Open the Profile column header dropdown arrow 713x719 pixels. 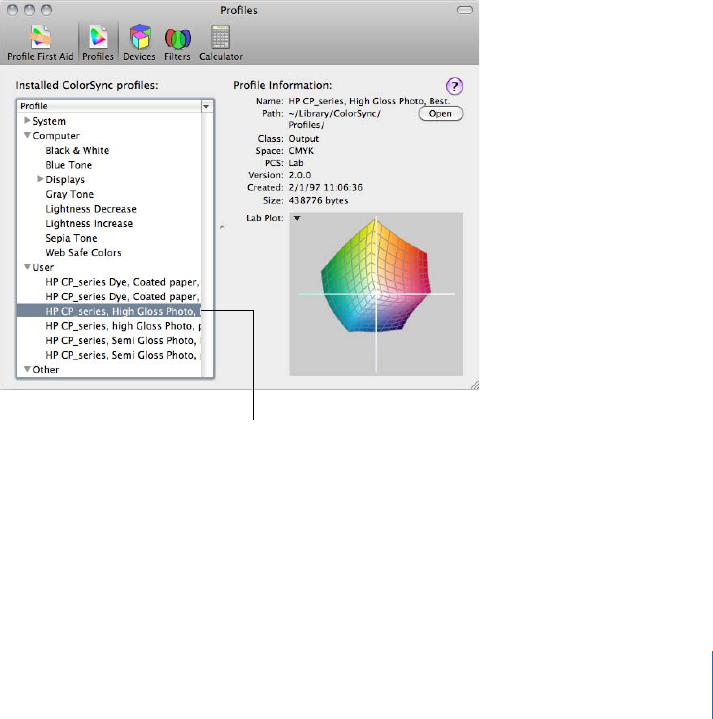(206, 106)
